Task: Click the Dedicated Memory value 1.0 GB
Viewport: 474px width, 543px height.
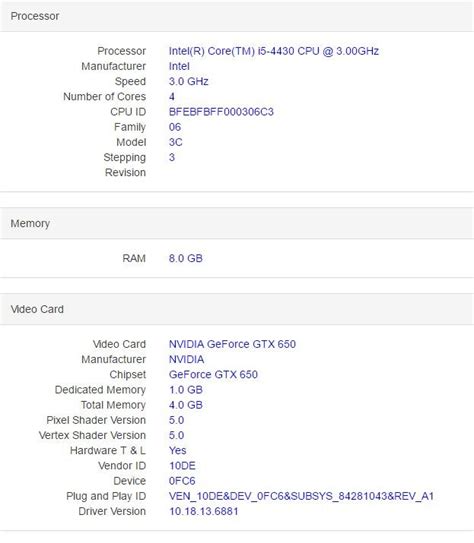Action: point(186,390)
